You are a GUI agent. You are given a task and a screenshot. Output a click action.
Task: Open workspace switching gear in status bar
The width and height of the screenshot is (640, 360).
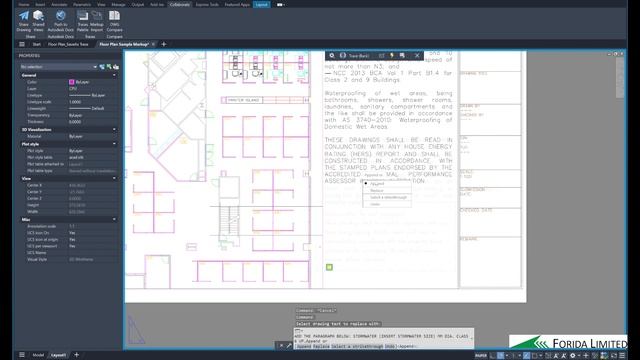click(573, 356)
